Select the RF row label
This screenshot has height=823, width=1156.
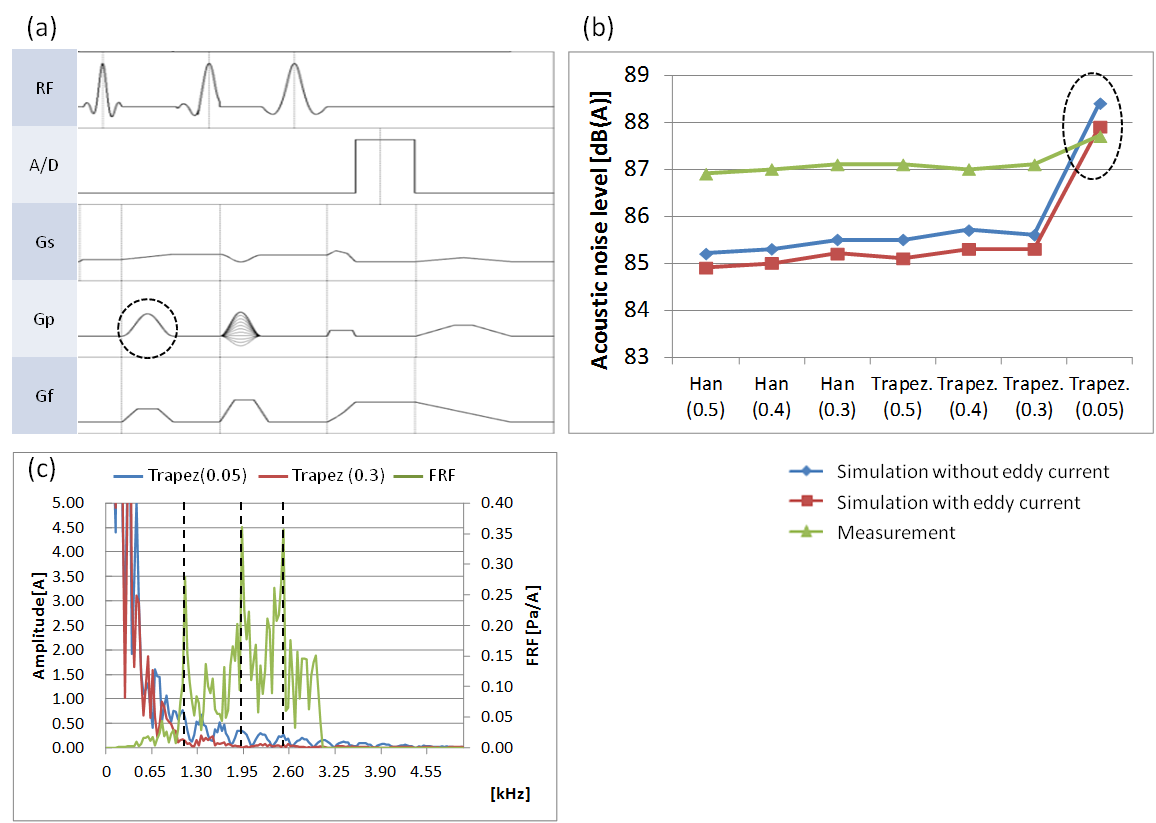pos(45,88)
